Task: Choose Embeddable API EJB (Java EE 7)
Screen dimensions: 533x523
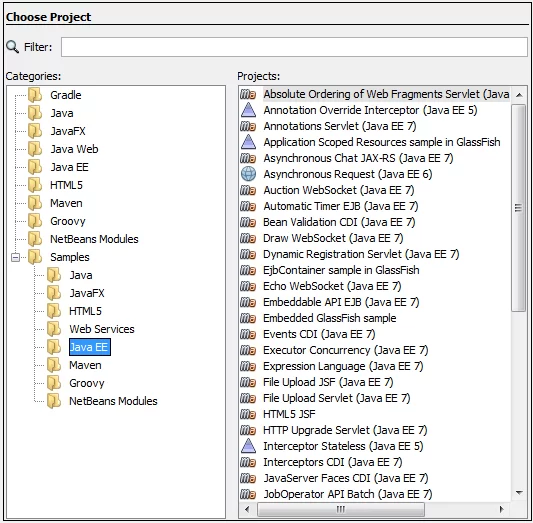Action: 341,302
